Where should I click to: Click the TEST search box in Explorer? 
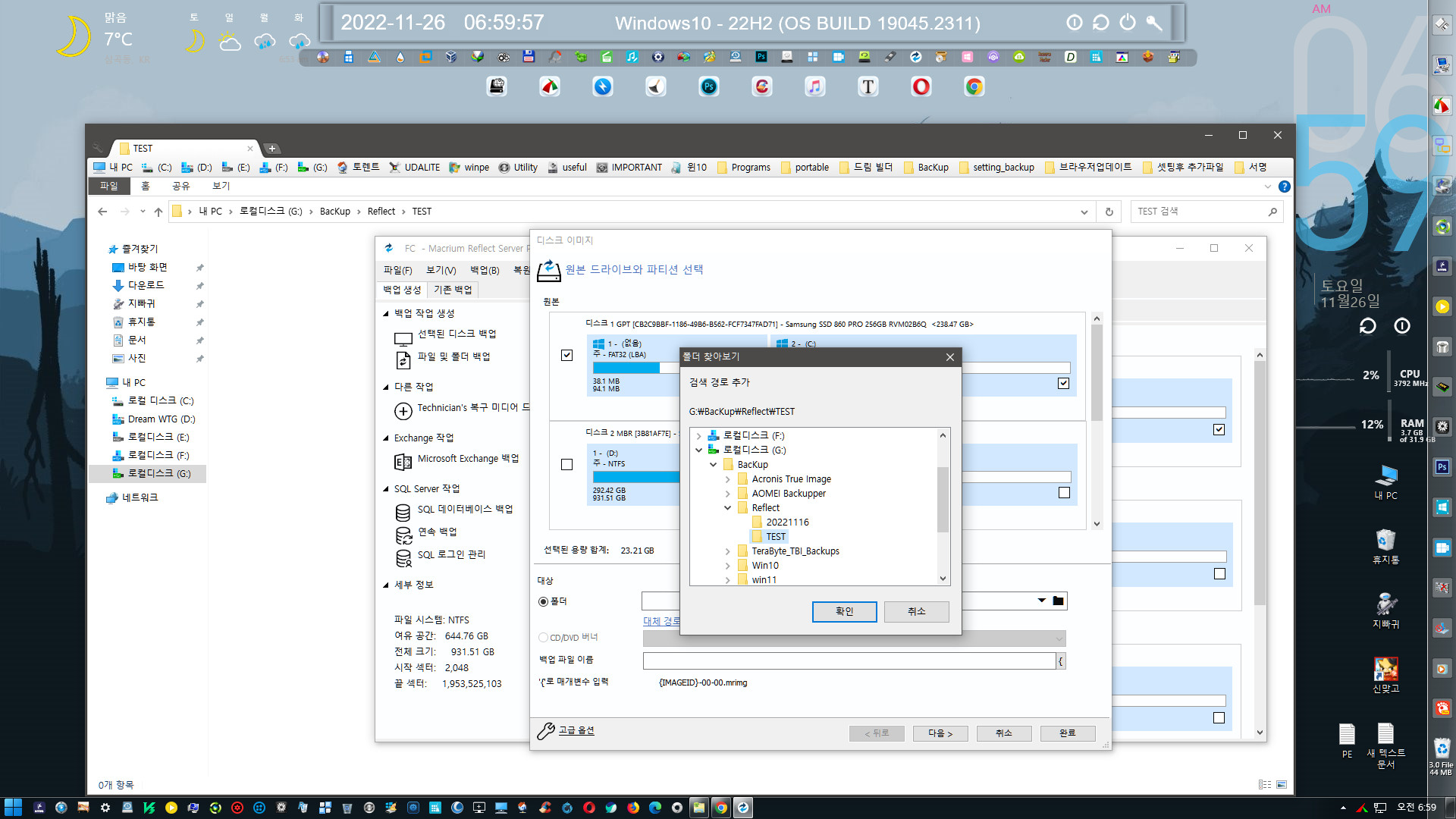click(x=1207, y=212)
